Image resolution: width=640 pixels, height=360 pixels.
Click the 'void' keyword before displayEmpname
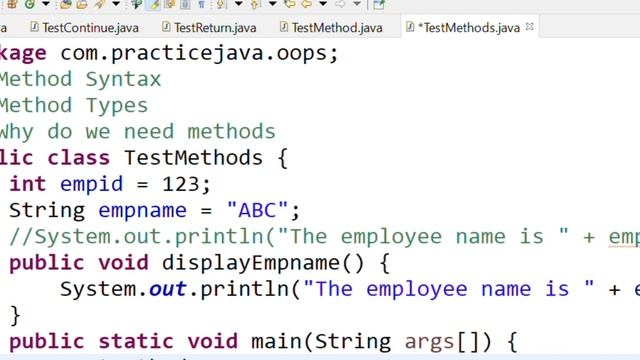[x=123, y=263]
